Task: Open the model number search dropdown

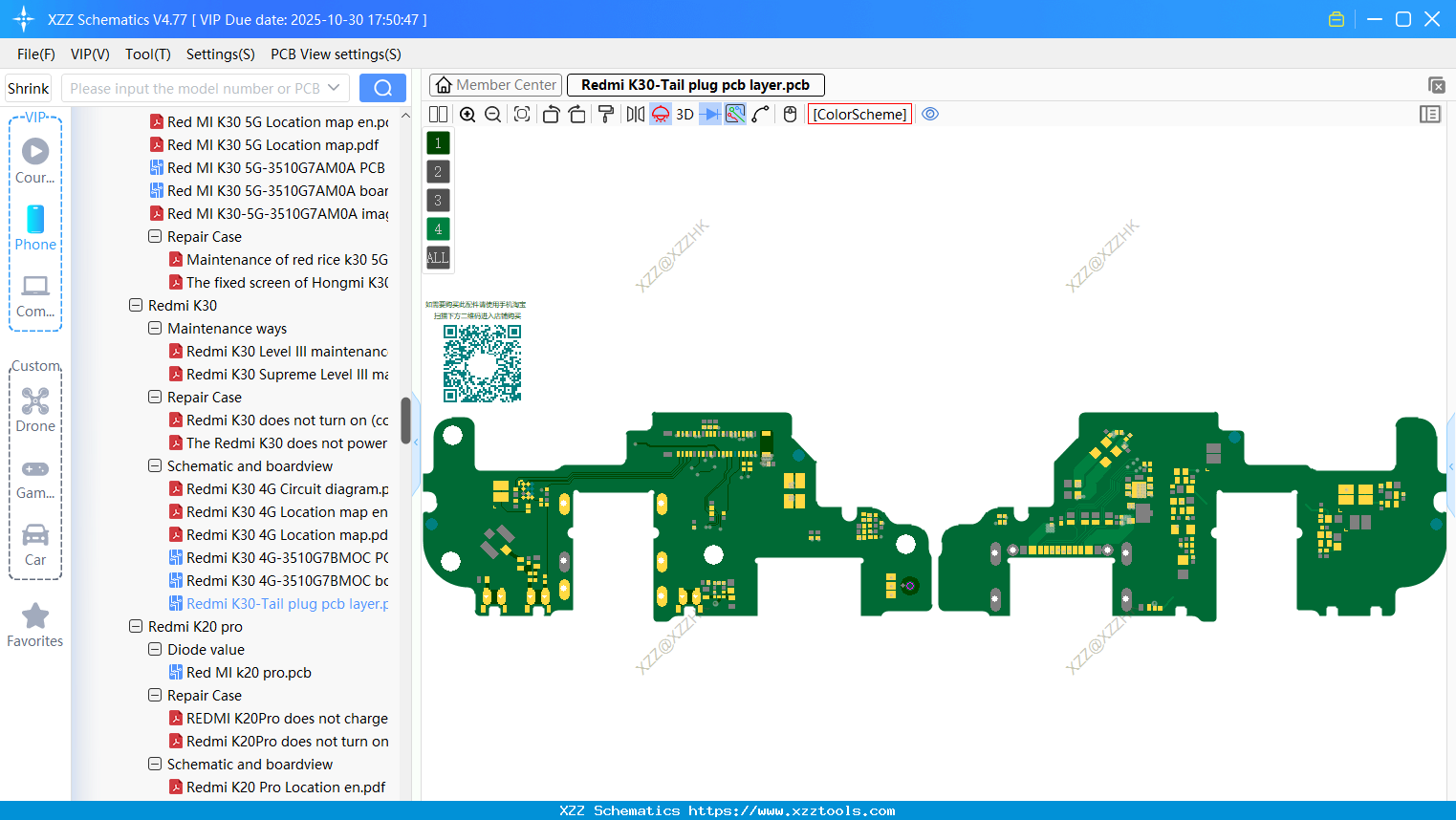Action: pyautogui.click(x=336, y=87)
